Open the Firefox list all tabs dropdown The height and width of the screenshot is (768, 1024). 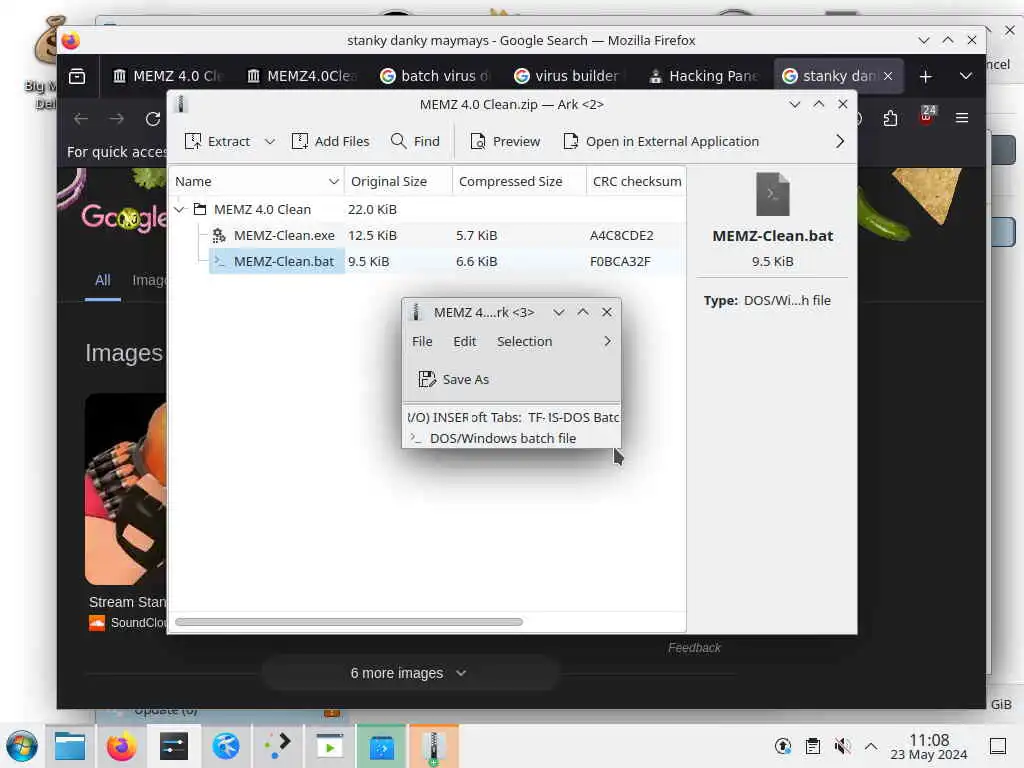966,76
